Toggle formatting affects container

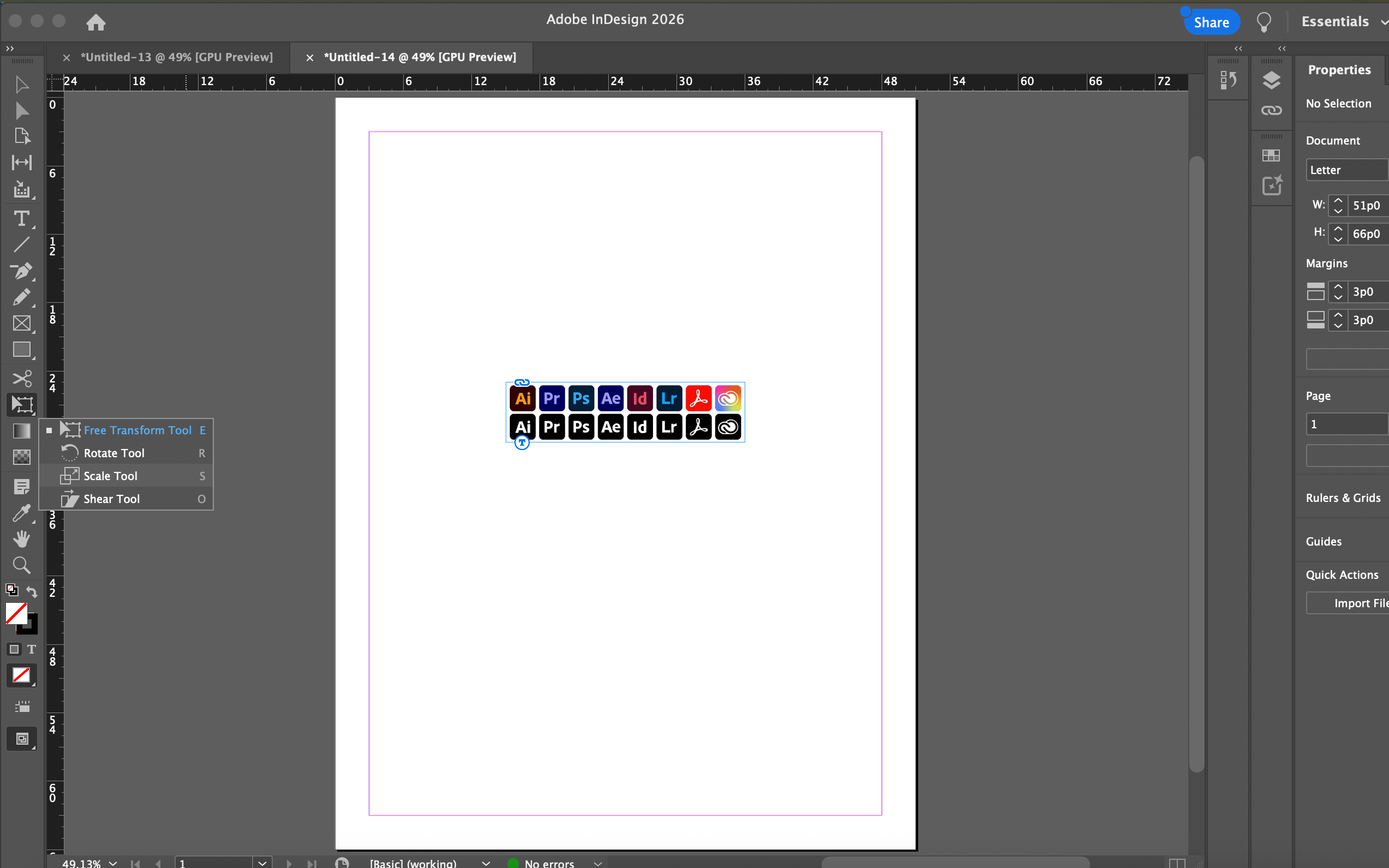pyautogui.click(x=14, y=649)
